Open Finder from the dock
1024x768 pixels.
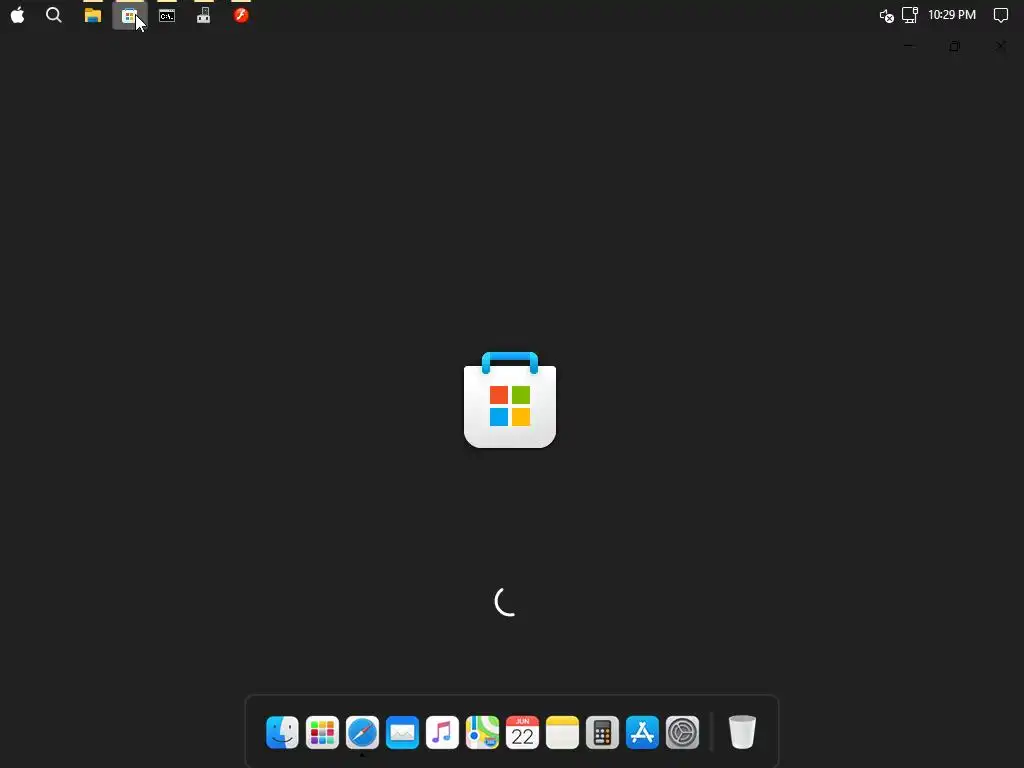pyautogui.click(x=282, y=732)
